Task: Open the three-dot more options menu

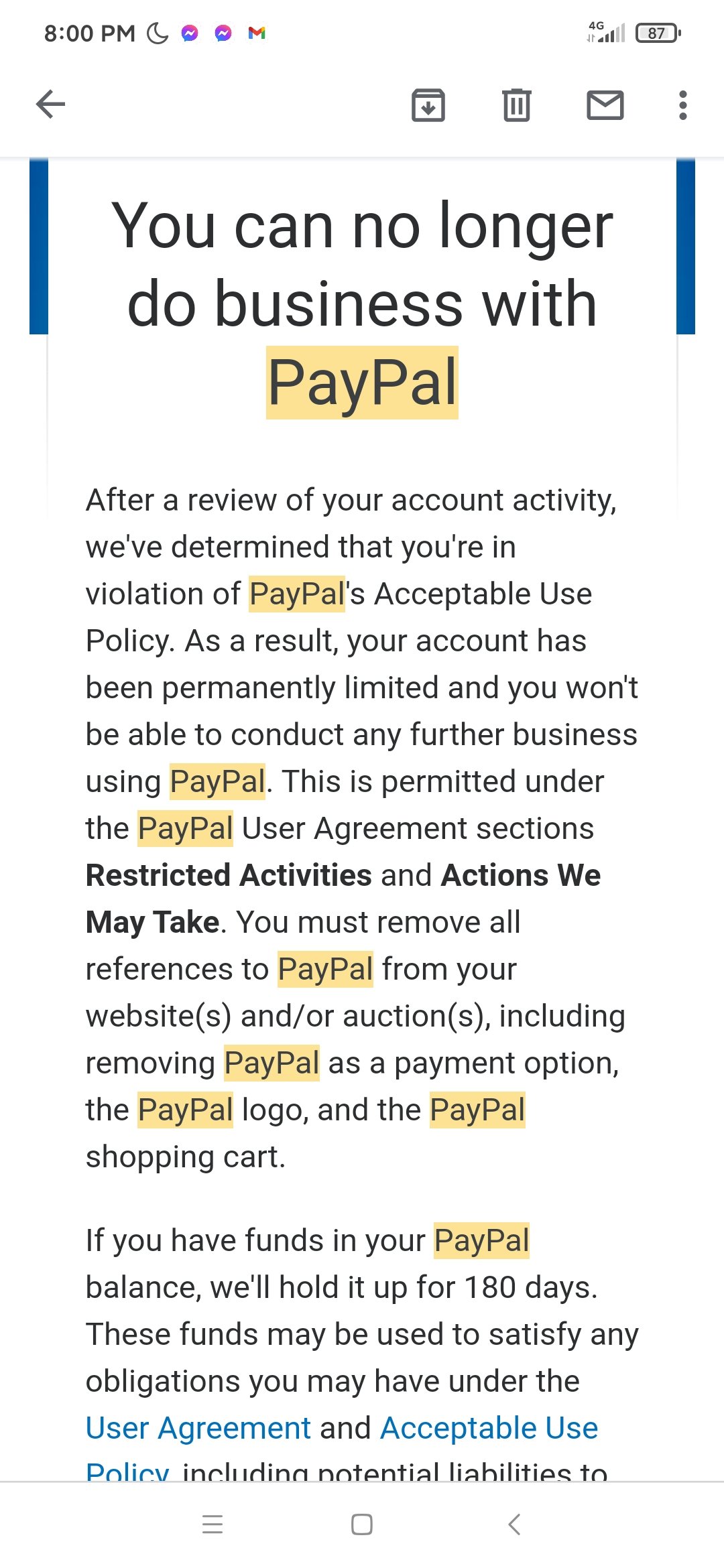Action: [x=682, y=105]
